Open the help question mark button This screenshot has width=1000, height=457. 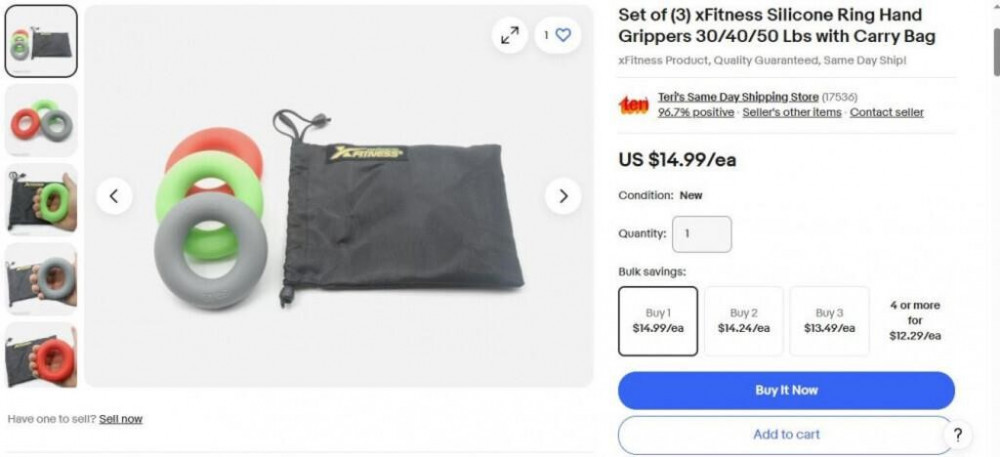pos(957,435)
